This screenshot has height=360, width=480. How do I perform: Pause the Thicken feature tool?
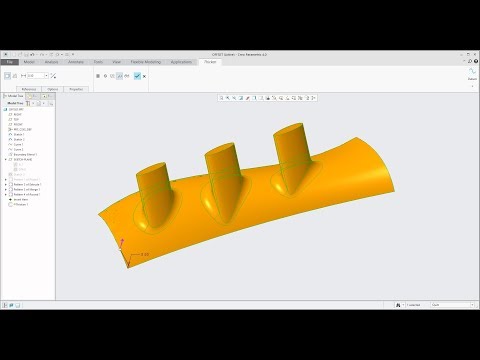click(98, 76)
